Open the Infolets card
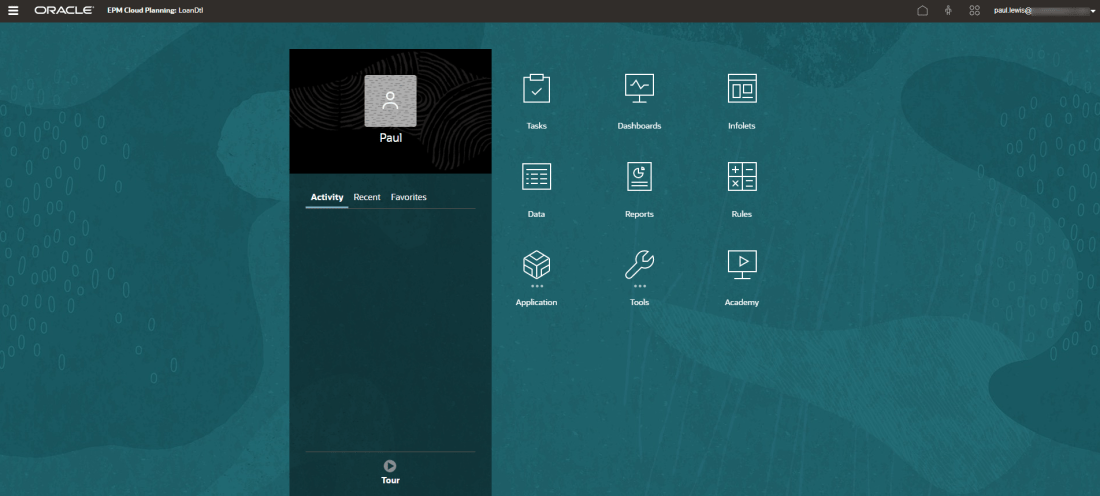Viewport: 1100px width, 496px height. point(742,89)
